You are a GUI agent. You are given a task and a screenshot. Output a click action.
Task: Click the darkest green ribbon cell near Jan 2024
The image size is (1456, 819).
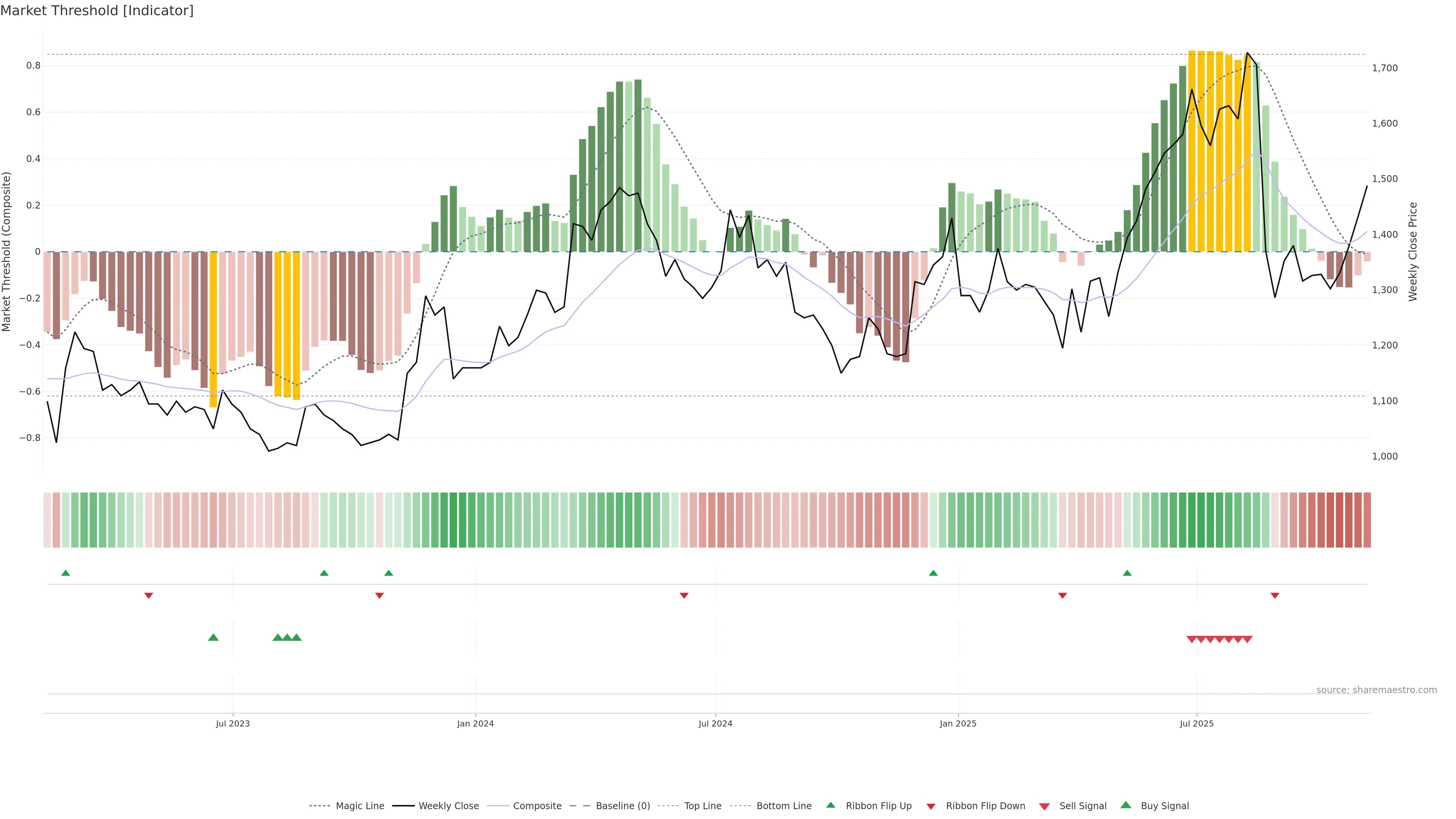[453, 519]
